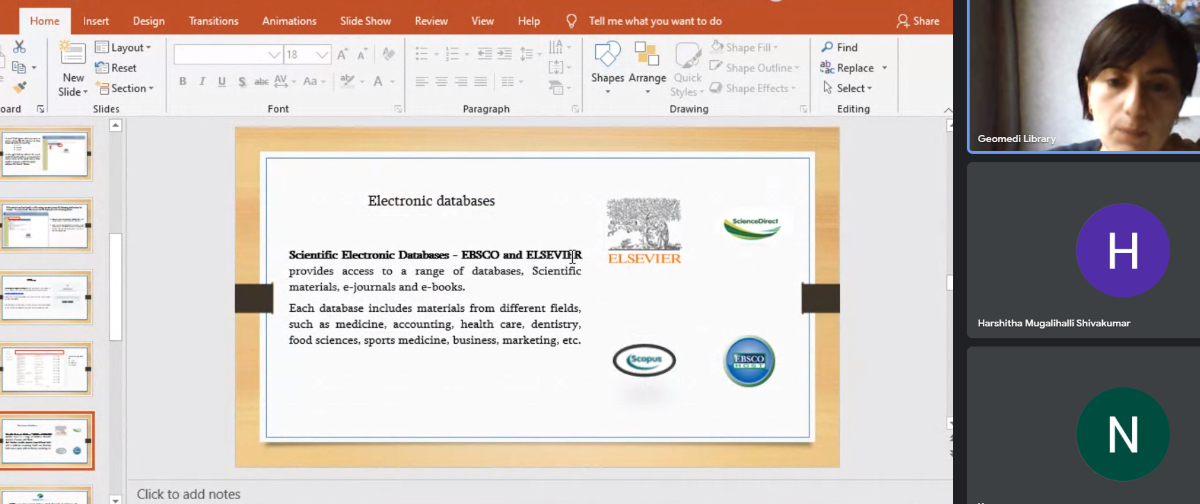
Task: Click the Cut scissors icon
Action: pyautogui.click(x=19, y=47)
